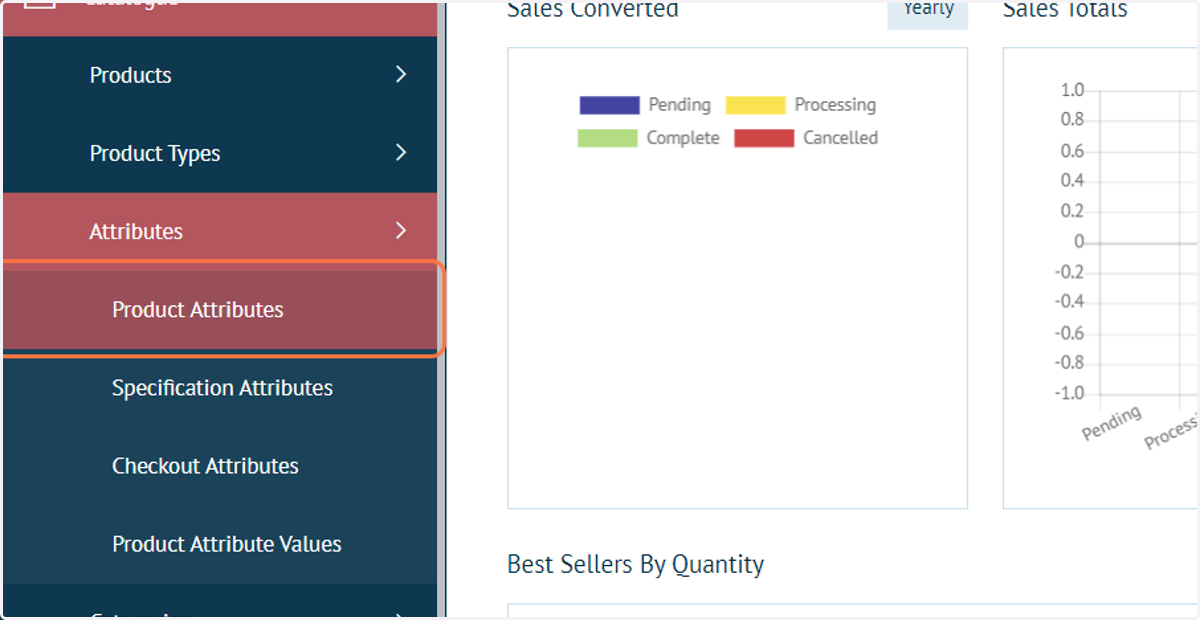Viewport: 1200px width, 620px height.
Task: Toggle the Cancelled legend red swatch
Action: [x=764, y=138]
